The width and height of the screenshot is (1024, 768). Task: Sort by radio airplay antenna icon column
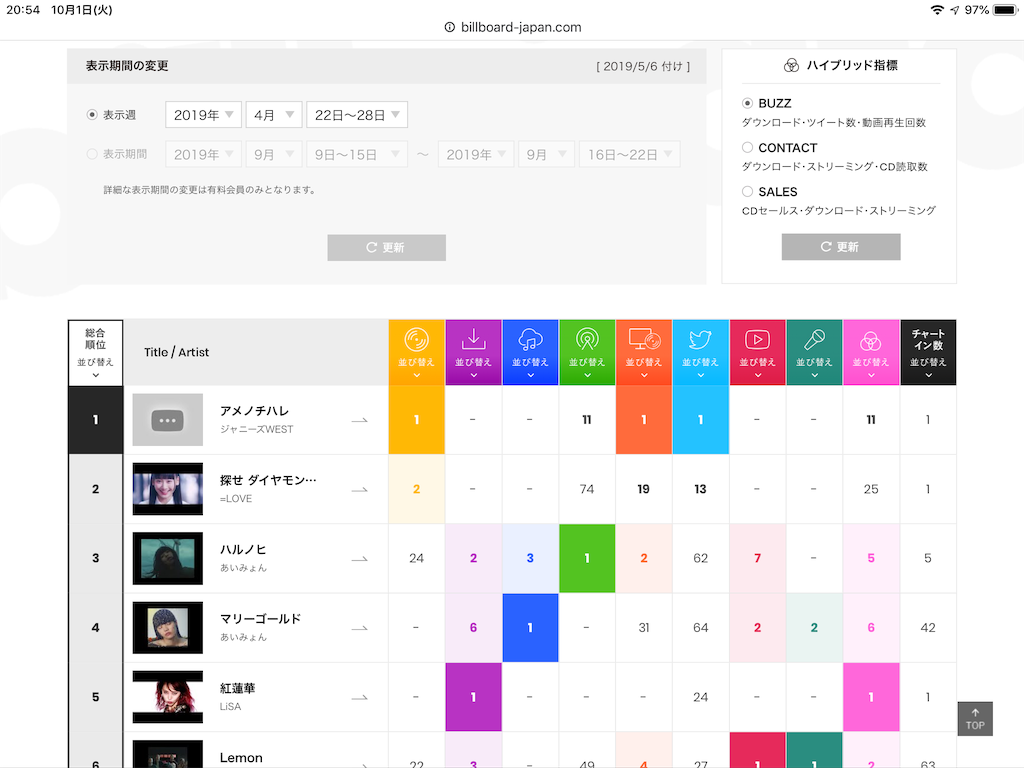pos(587,353)
